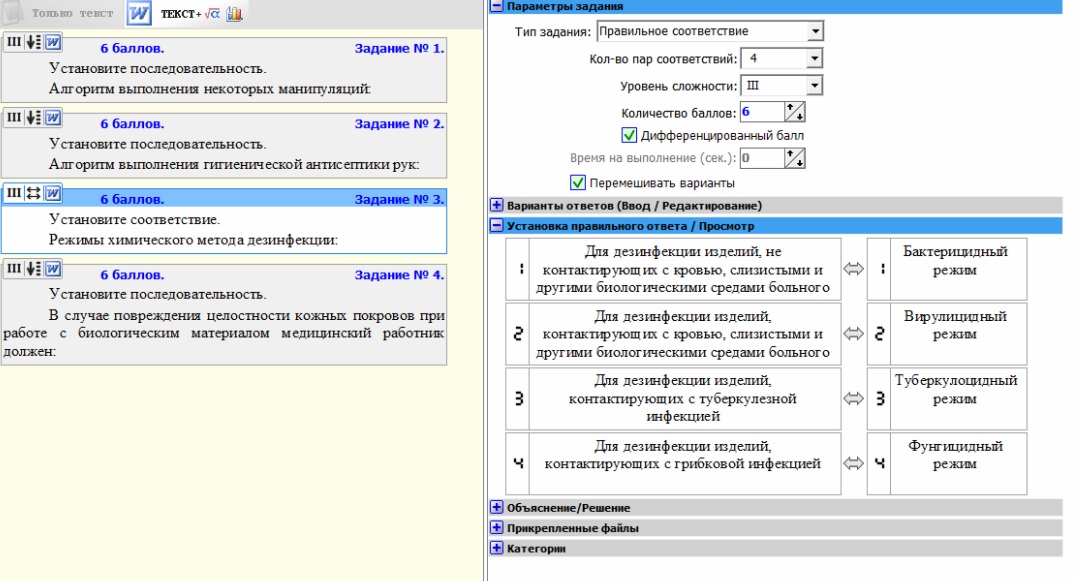Click the 'Количество баллов' input field
The height and width of the screenshot is (581, 1075).
pos(761,112)
